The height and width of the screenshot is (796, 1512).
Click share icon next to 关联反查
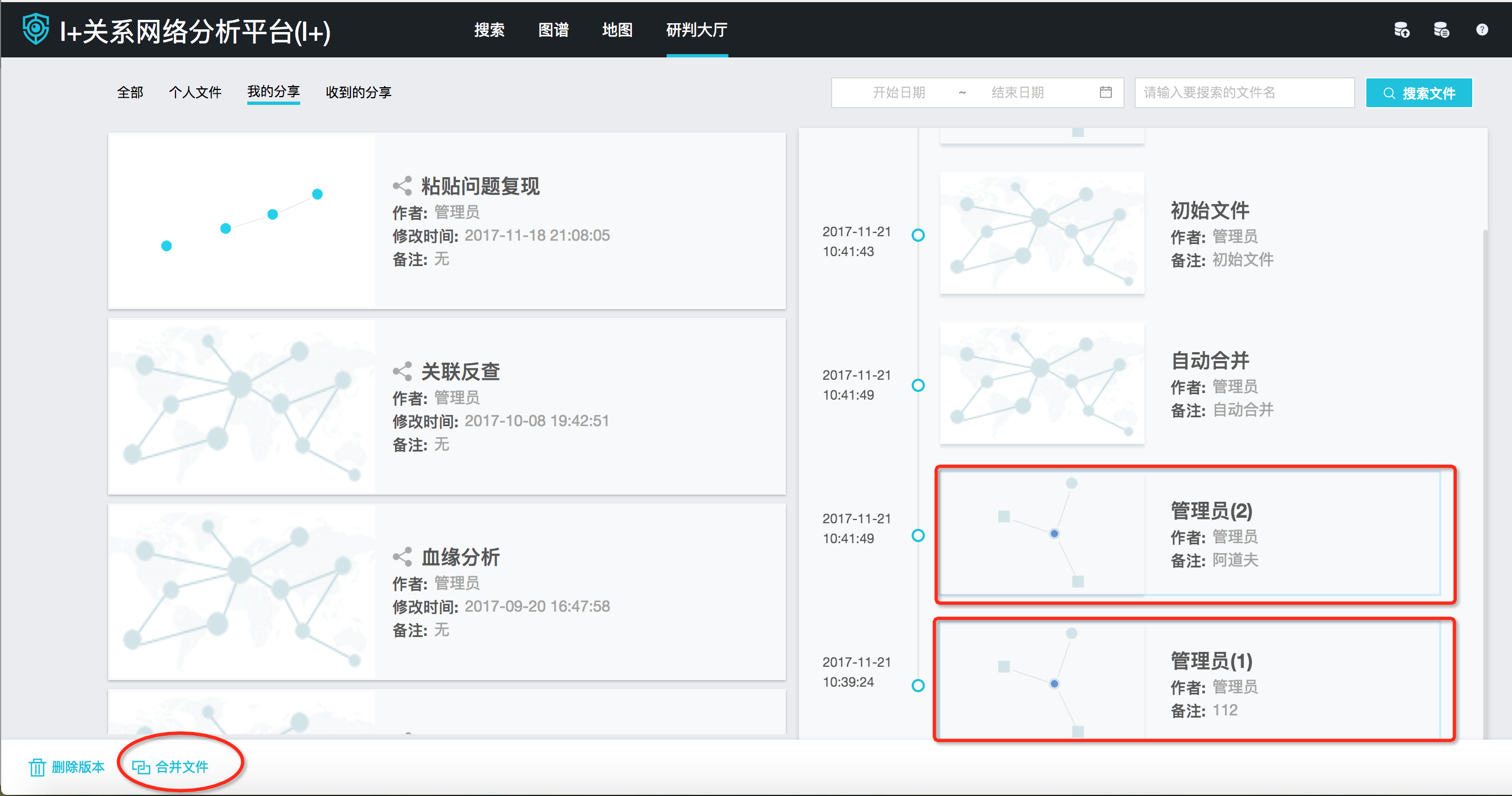tap(402, 371)
